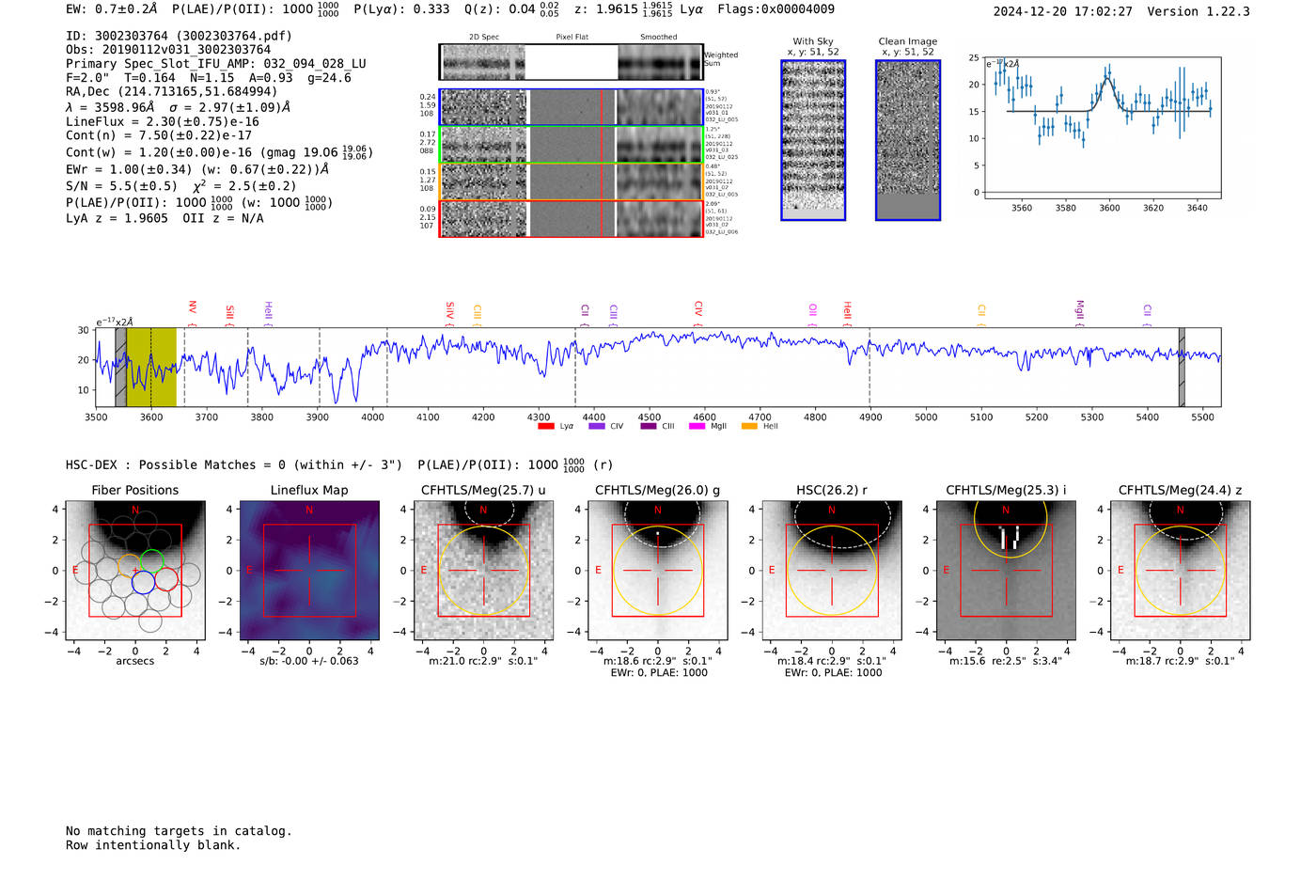Open the Lineflux Map thumbnail
This screenshot has height=896, width=1316.
pos(309,571)
